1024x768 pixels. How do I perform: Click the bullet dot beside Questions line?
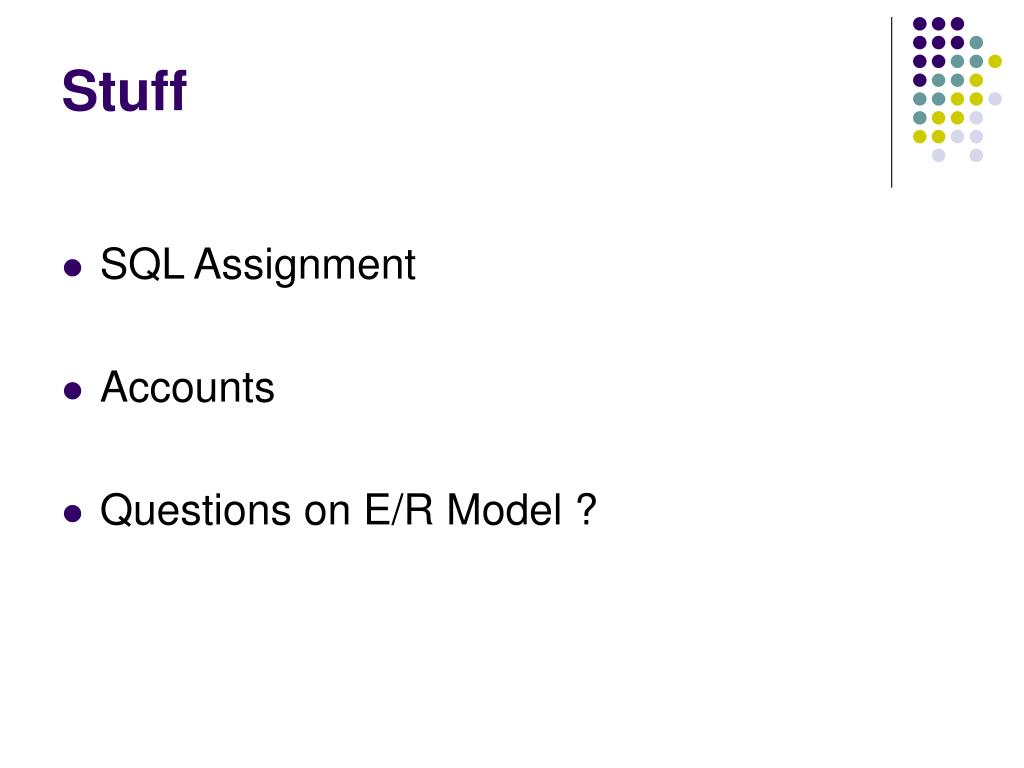point(72,513)
